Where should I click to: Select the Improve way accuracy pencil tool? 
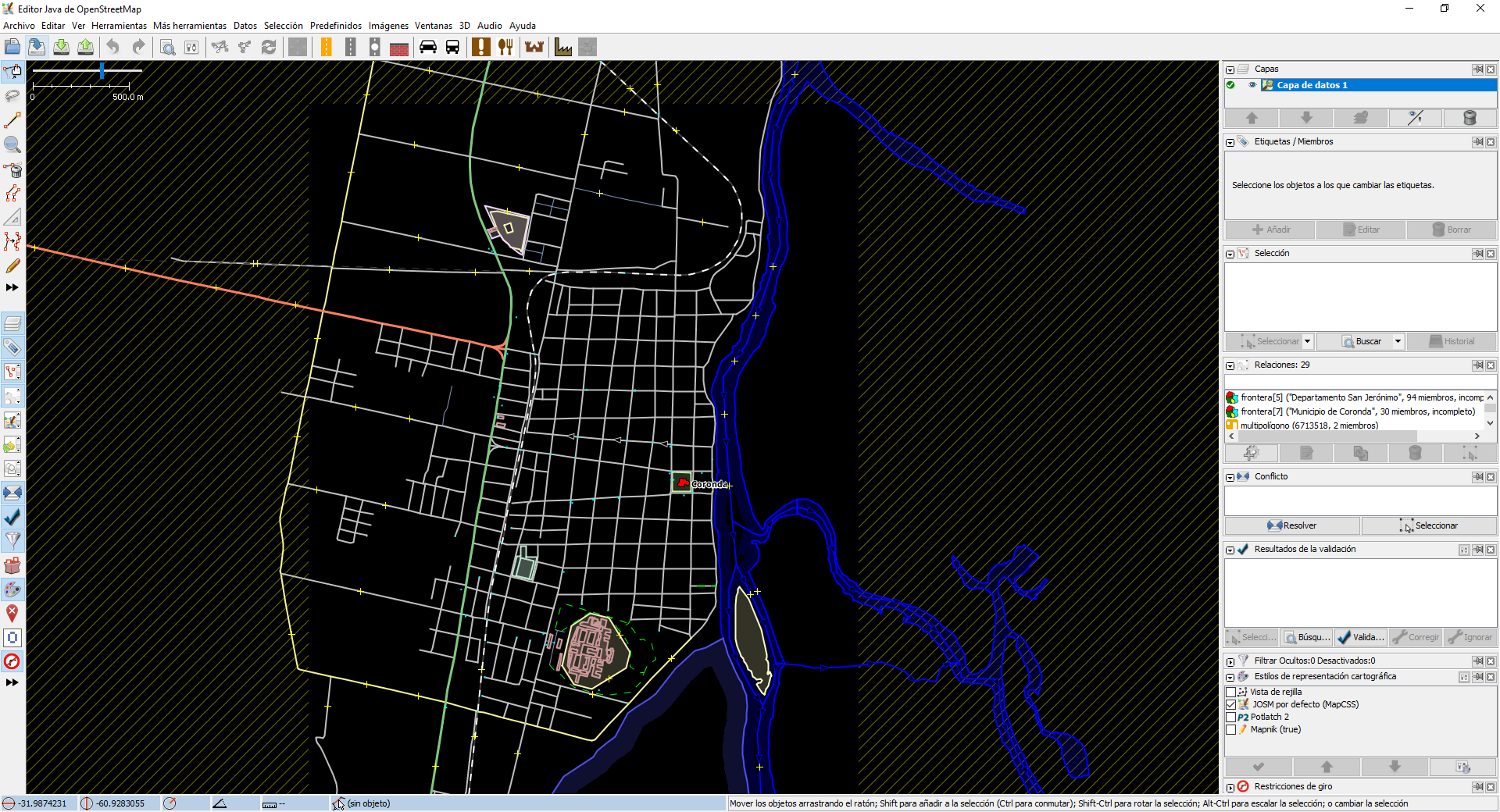click(12, 266)
